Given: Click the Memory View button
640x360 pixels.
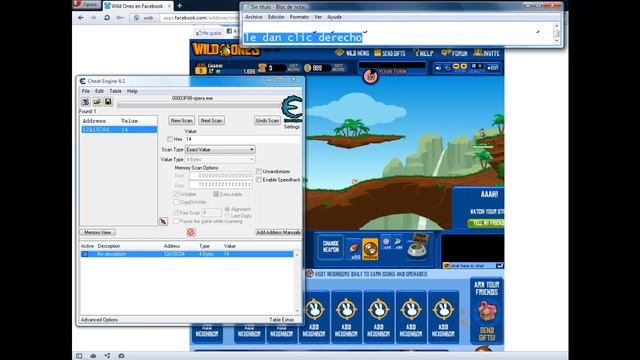Looking at the screenshot, I should tap(98, 232).
